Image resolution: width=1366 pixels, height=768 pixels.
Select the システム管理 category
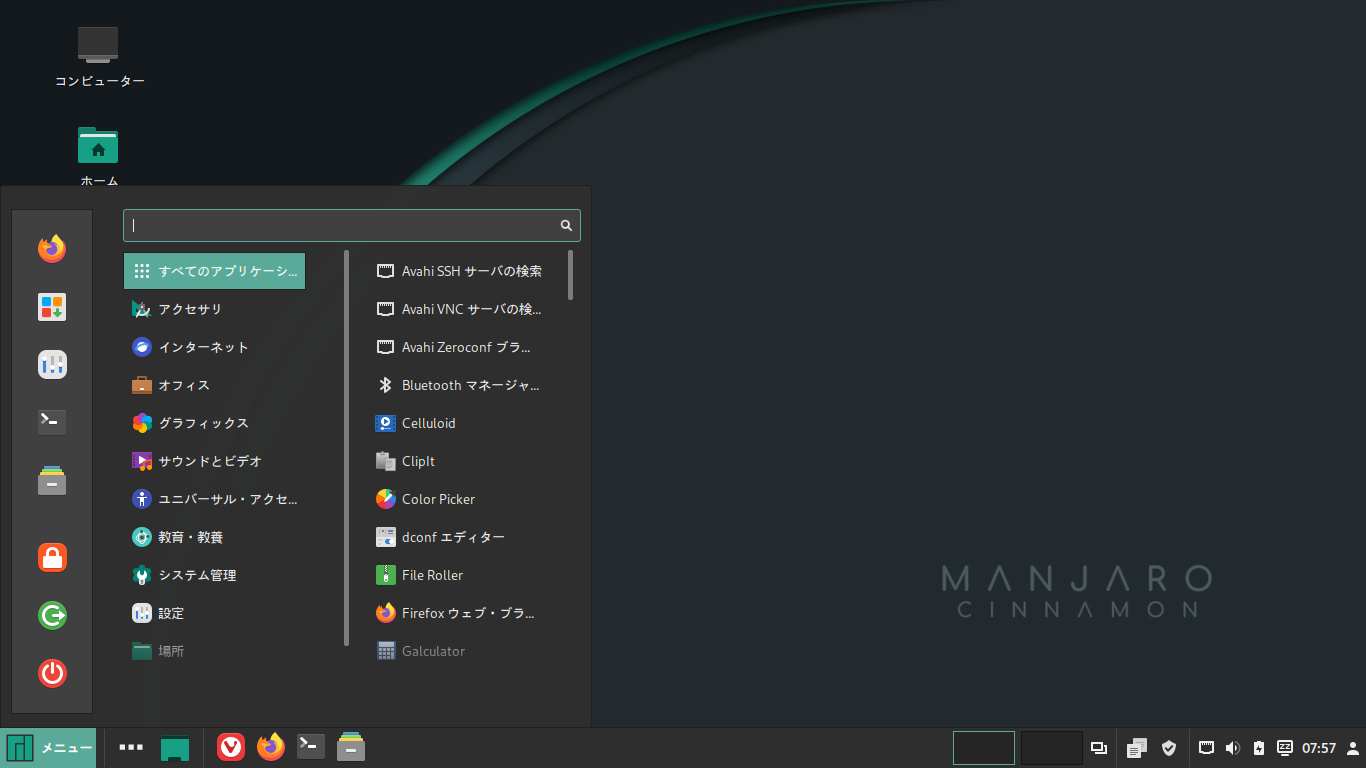(214, 575)
